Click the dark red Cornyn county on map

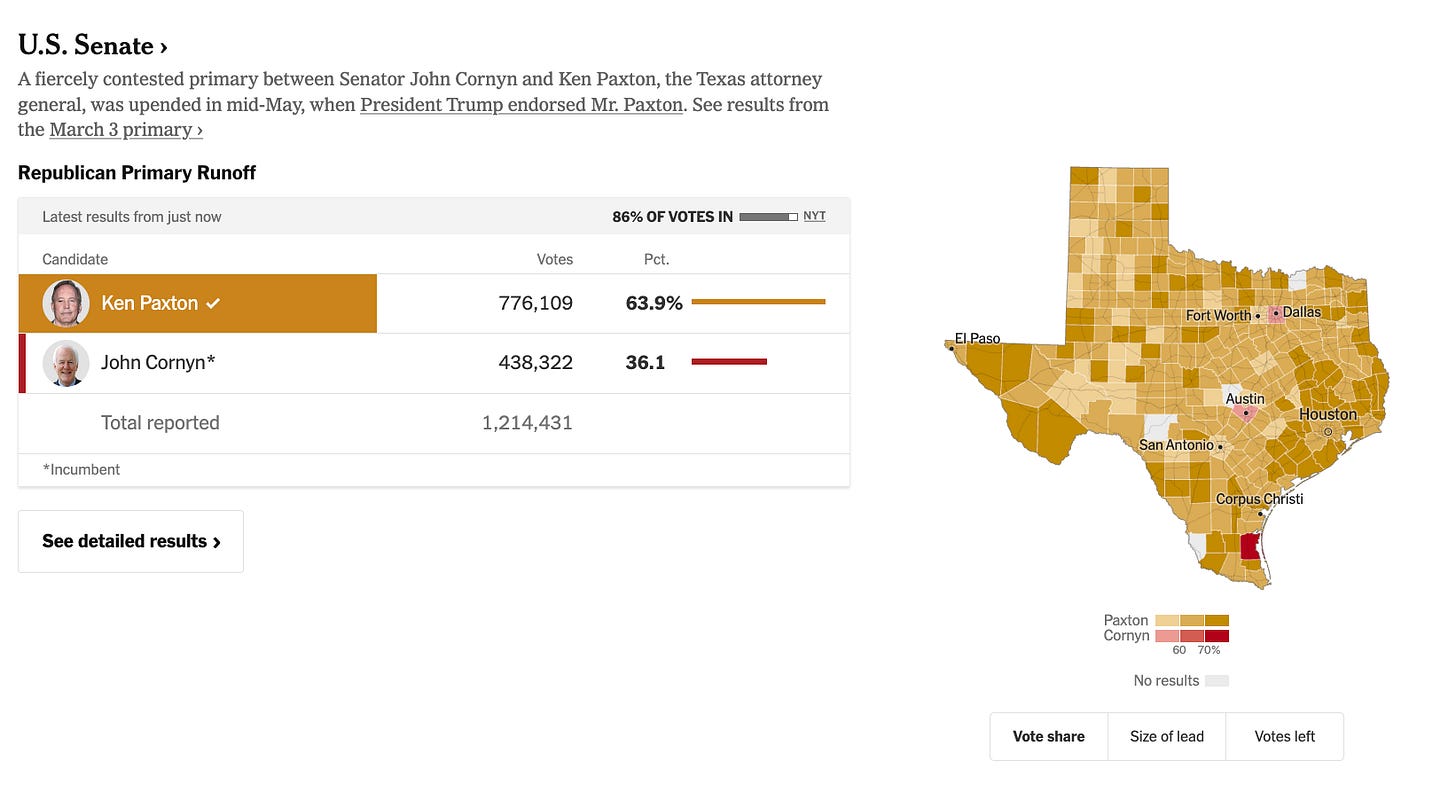(x=1248, y=547)
